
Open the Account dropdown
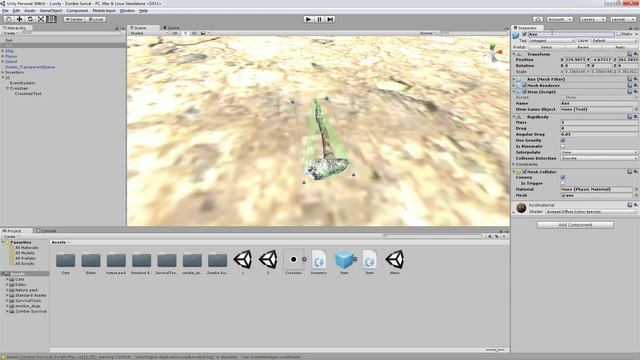(560, 19)
